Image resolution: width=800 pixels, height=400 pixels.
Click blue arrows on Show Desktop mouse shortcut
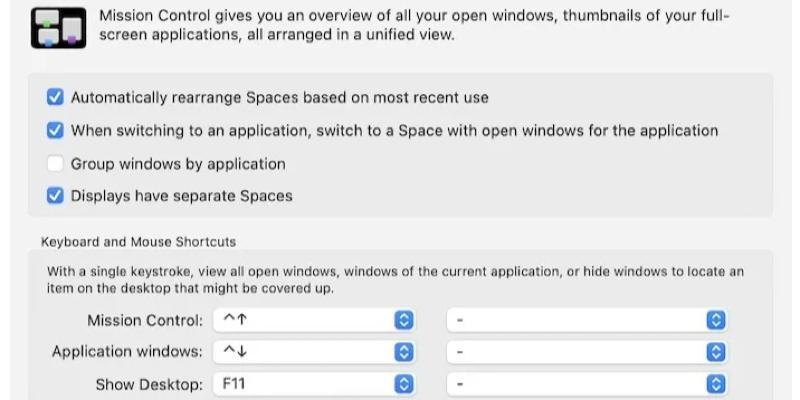716,384
